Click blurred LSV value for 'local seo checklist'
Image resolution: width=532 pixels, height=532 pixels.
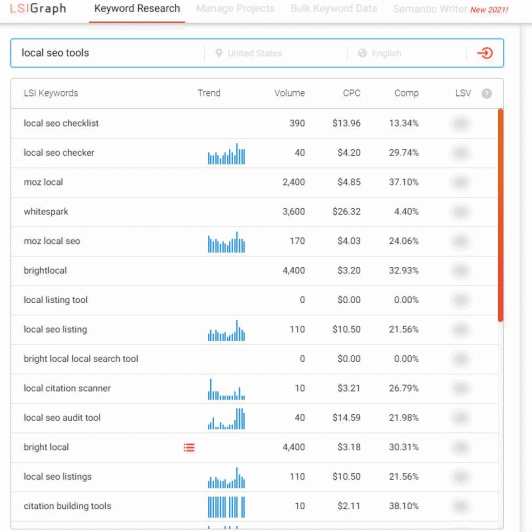coord(461,123)
